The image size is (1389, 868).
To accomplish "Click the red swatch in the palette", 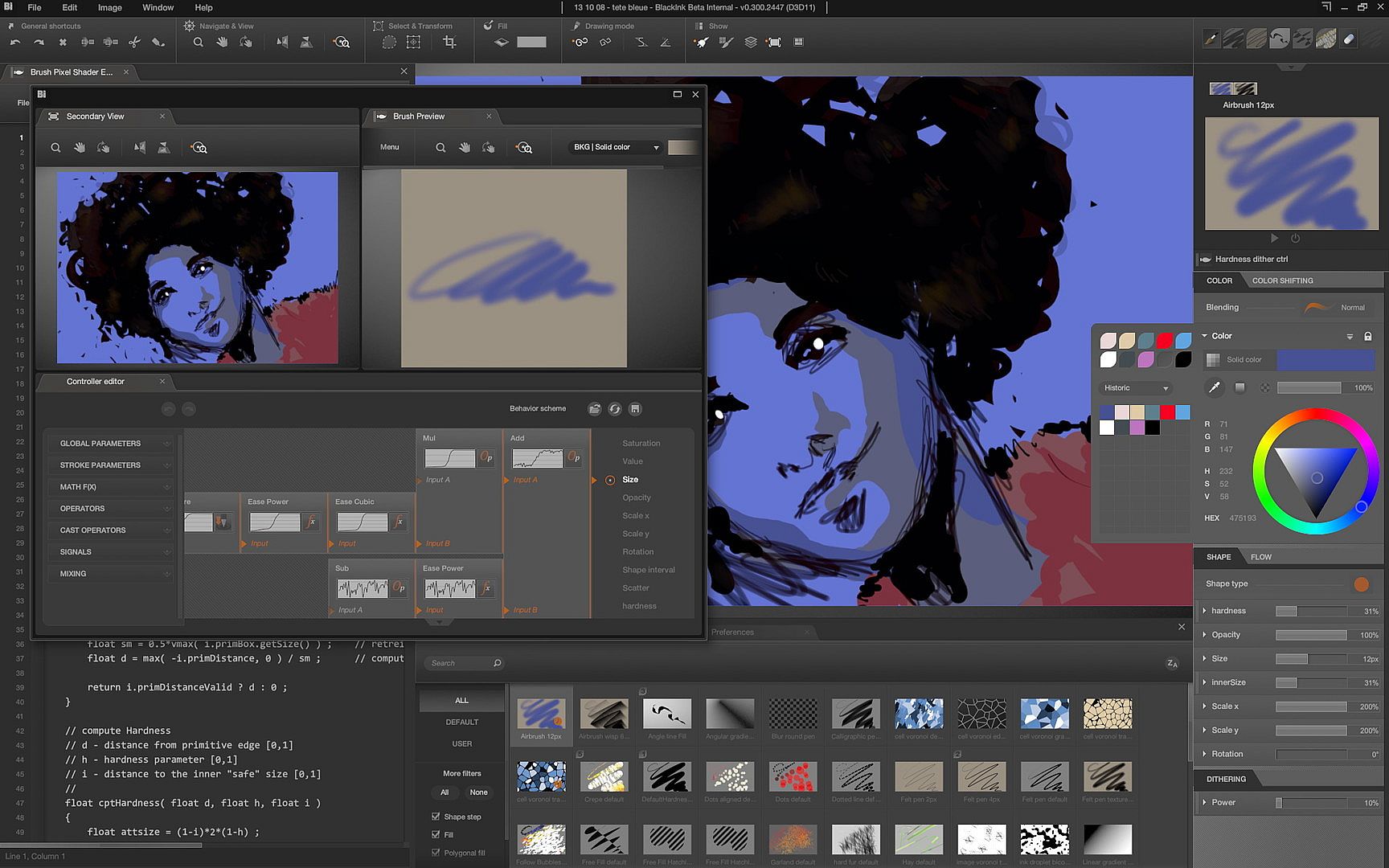I will pos(1165,341).
